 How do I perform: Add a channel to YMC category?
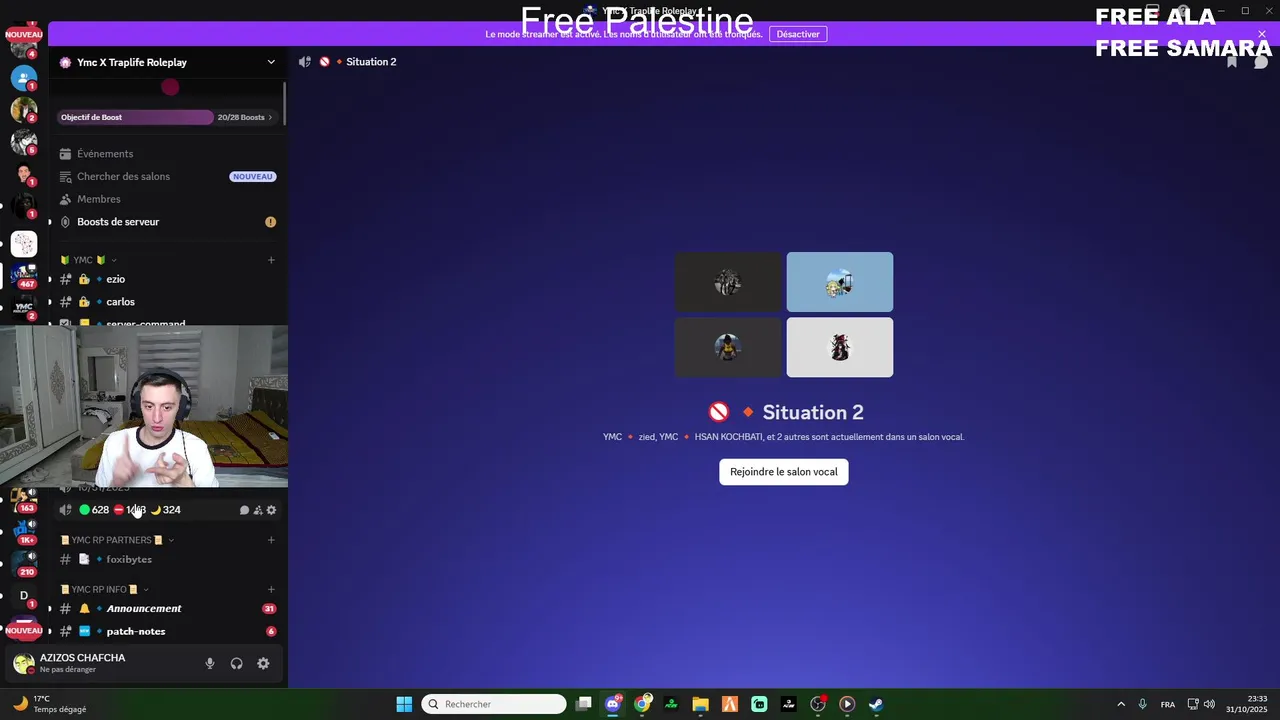point(271,260)
